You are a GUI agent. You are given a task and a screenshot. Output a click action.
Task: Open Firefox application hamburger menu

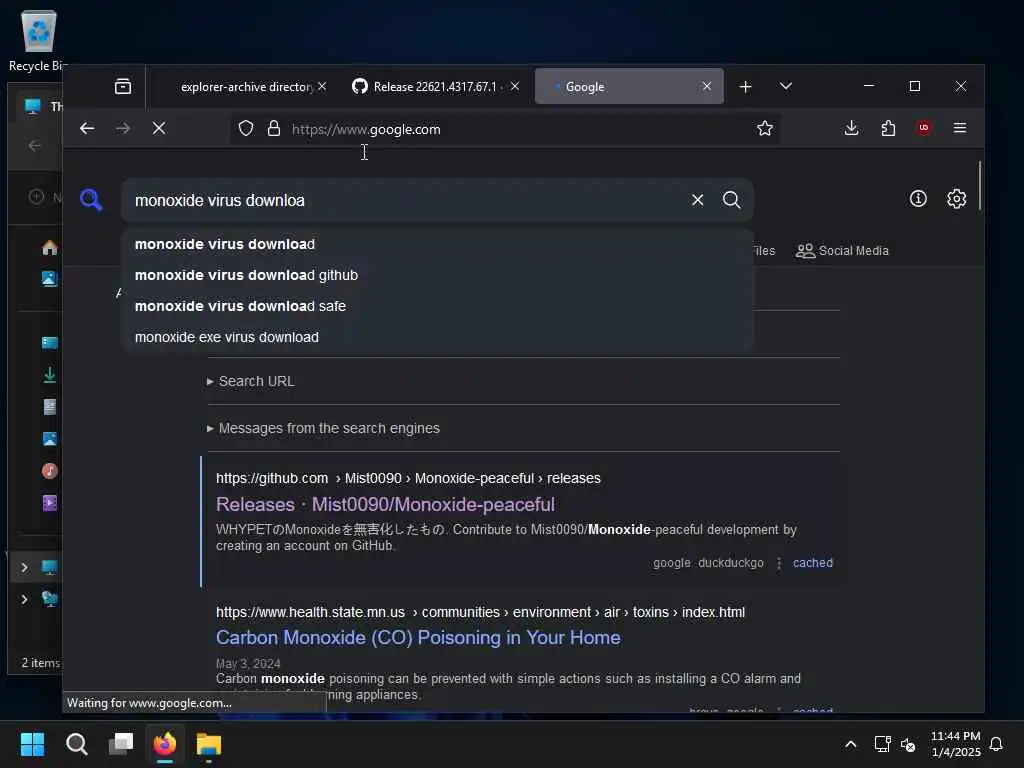tap(959, 128)
